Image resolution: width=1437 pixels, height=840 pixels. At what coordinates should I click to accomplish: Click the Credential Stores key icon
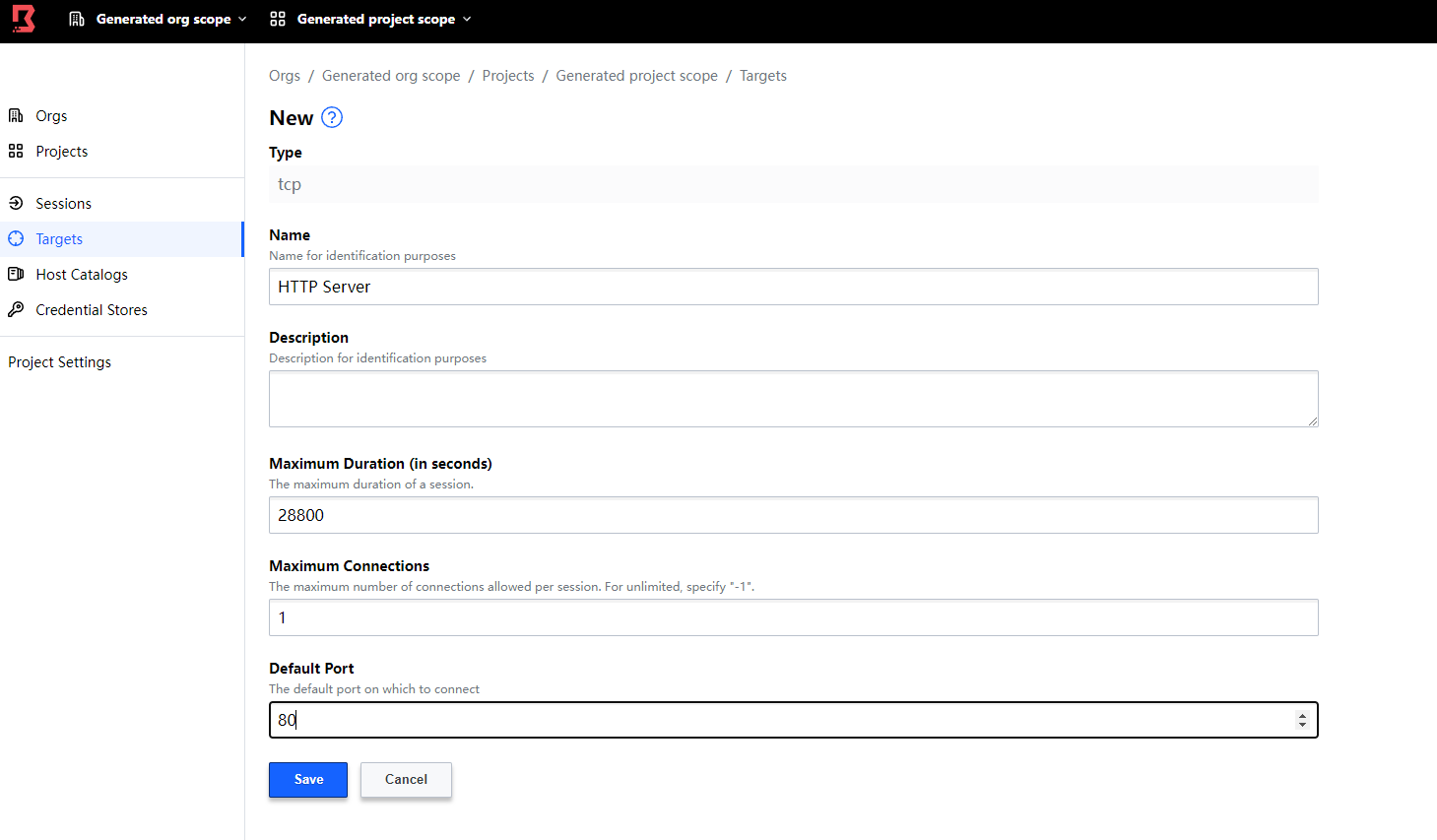click(x=16, y=309)
